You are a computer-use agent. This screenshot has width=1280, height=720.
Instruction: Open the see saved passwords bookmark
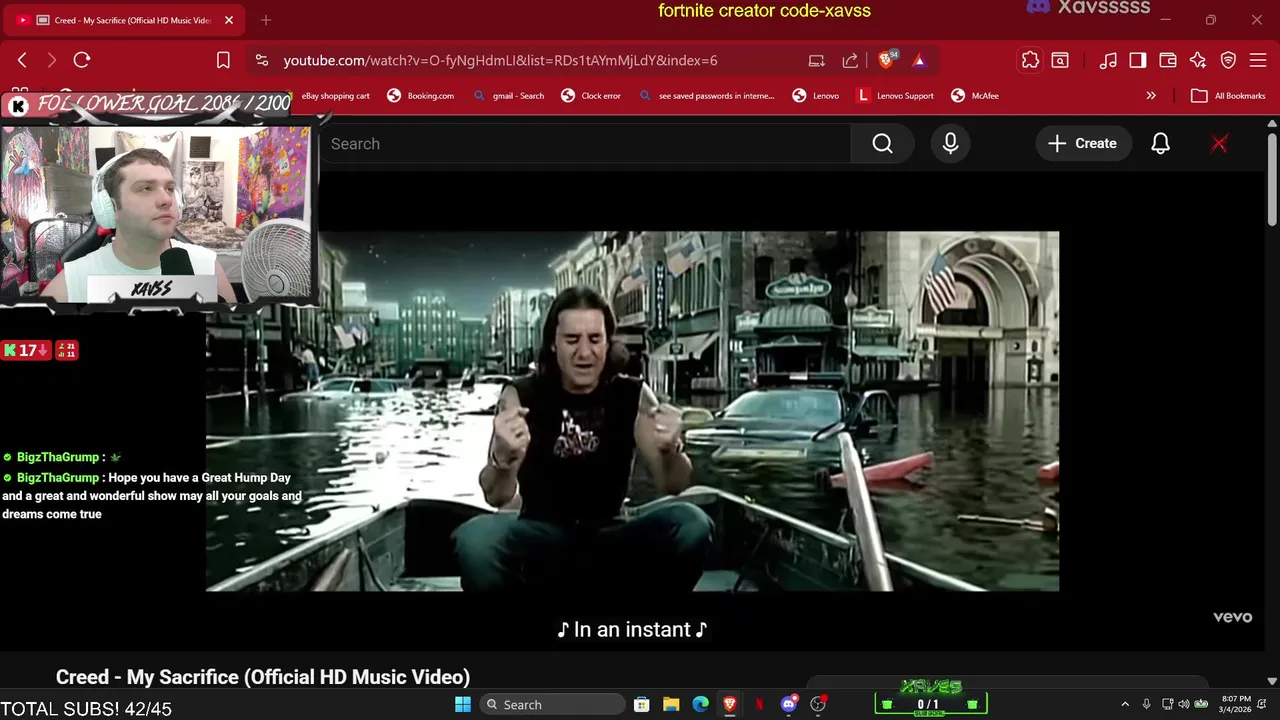[x=706, y=96]
